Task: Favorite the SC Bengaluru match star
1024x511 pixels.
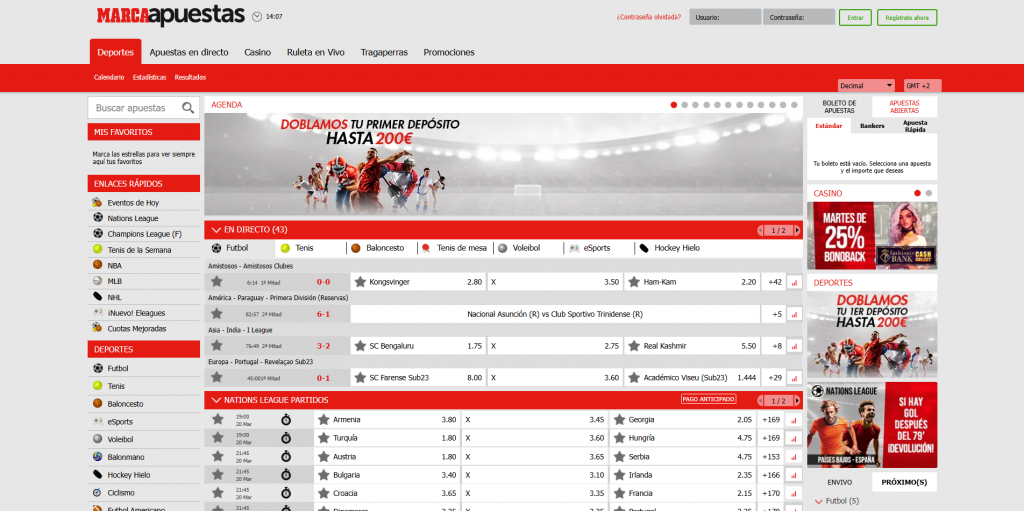Action: [217, 346]
